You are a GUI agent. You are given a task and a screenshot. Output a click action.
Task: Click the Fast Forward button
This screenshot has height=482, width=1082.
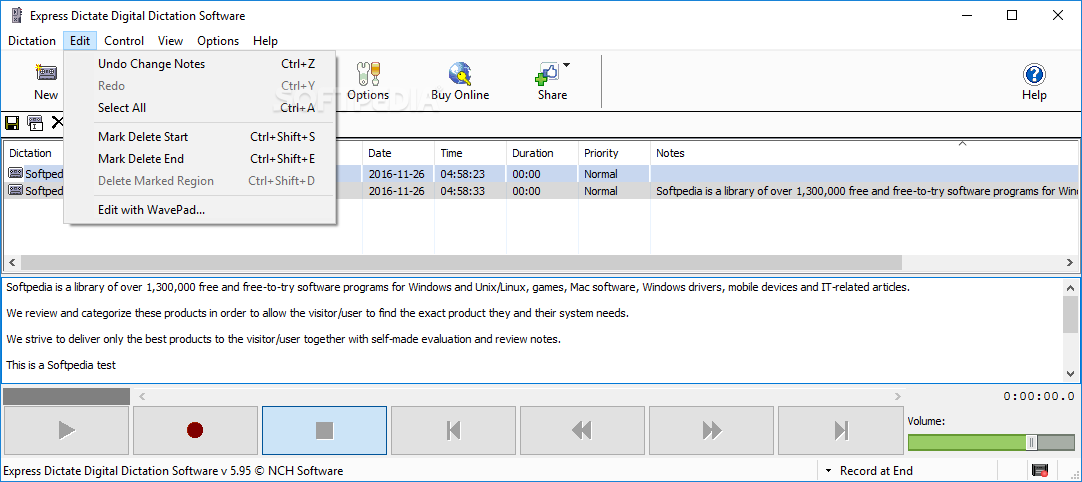[x=711, y=430]
